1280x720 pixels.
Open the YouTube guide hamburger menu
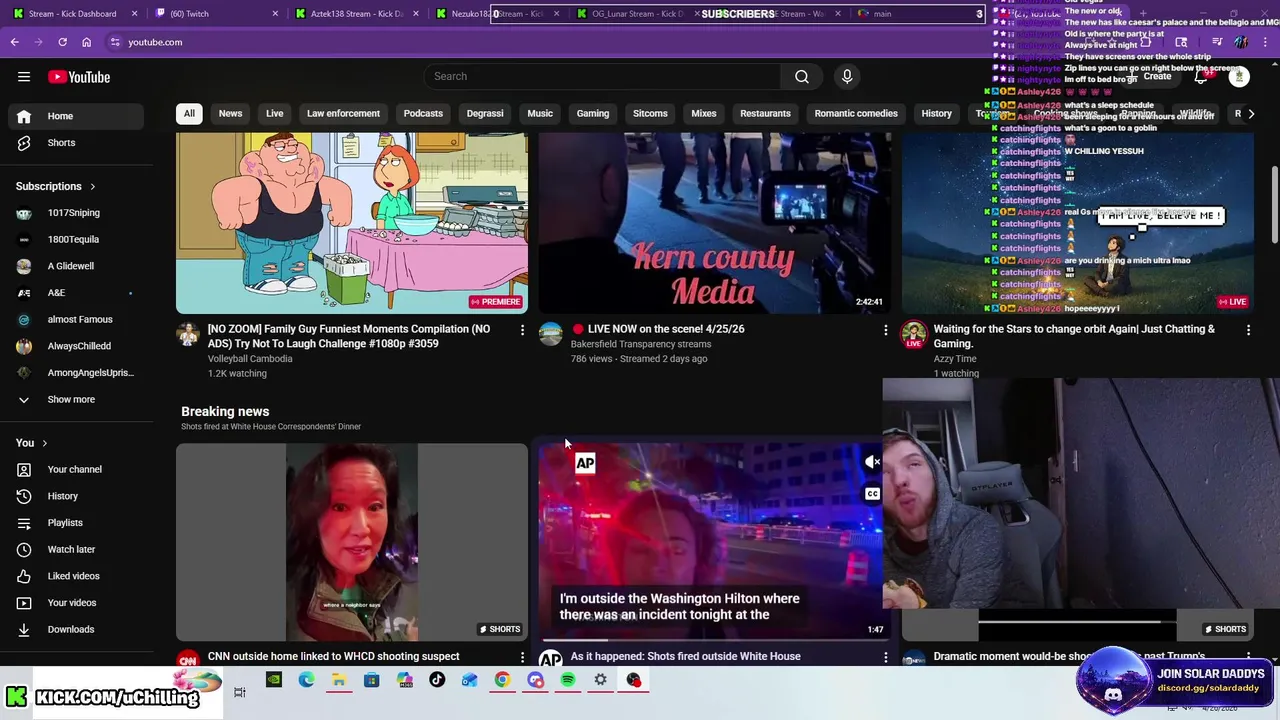(x=24, y=77)
